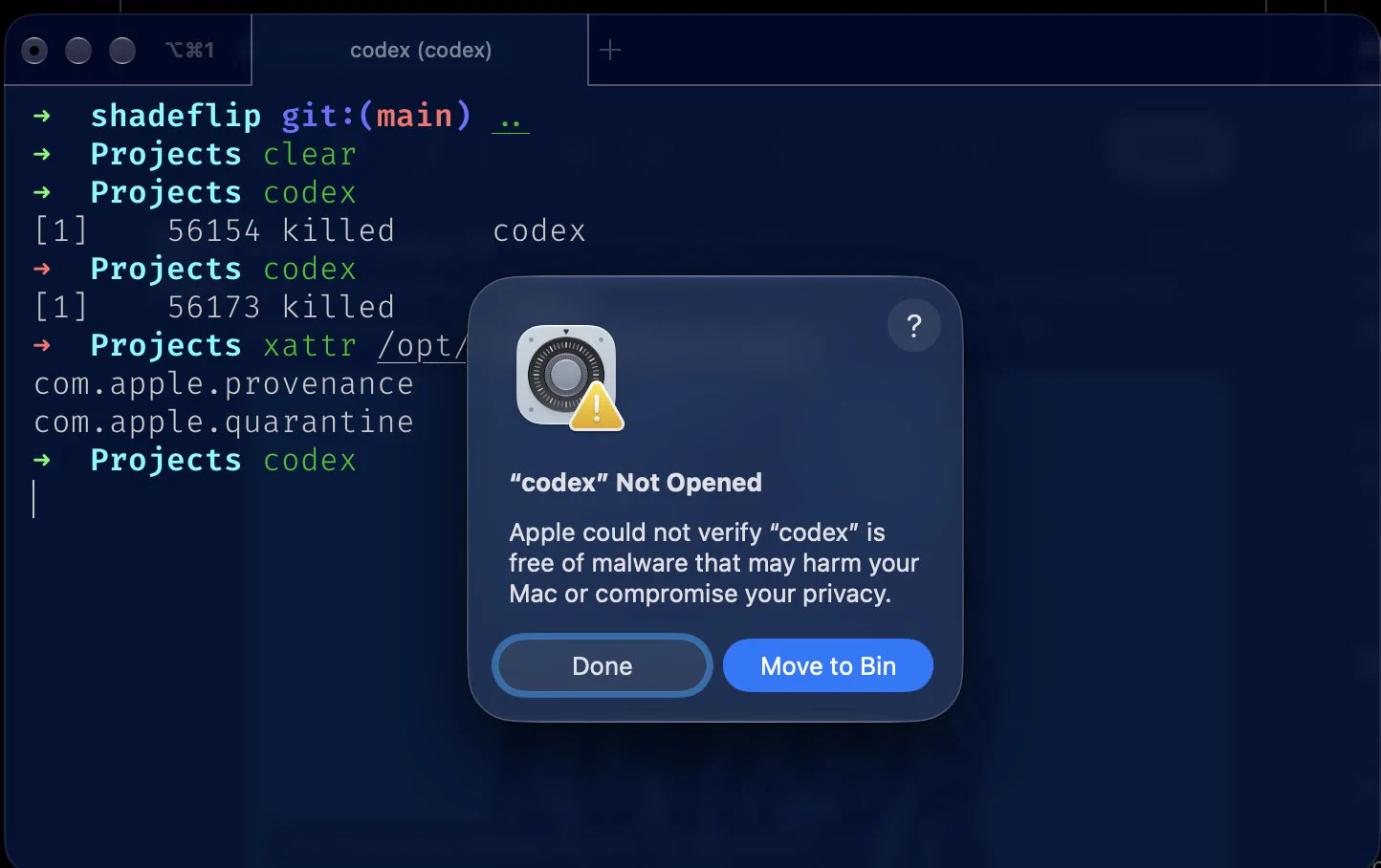
Task: Click com.apple.quarantine attribute line
Action: [224, 422]
